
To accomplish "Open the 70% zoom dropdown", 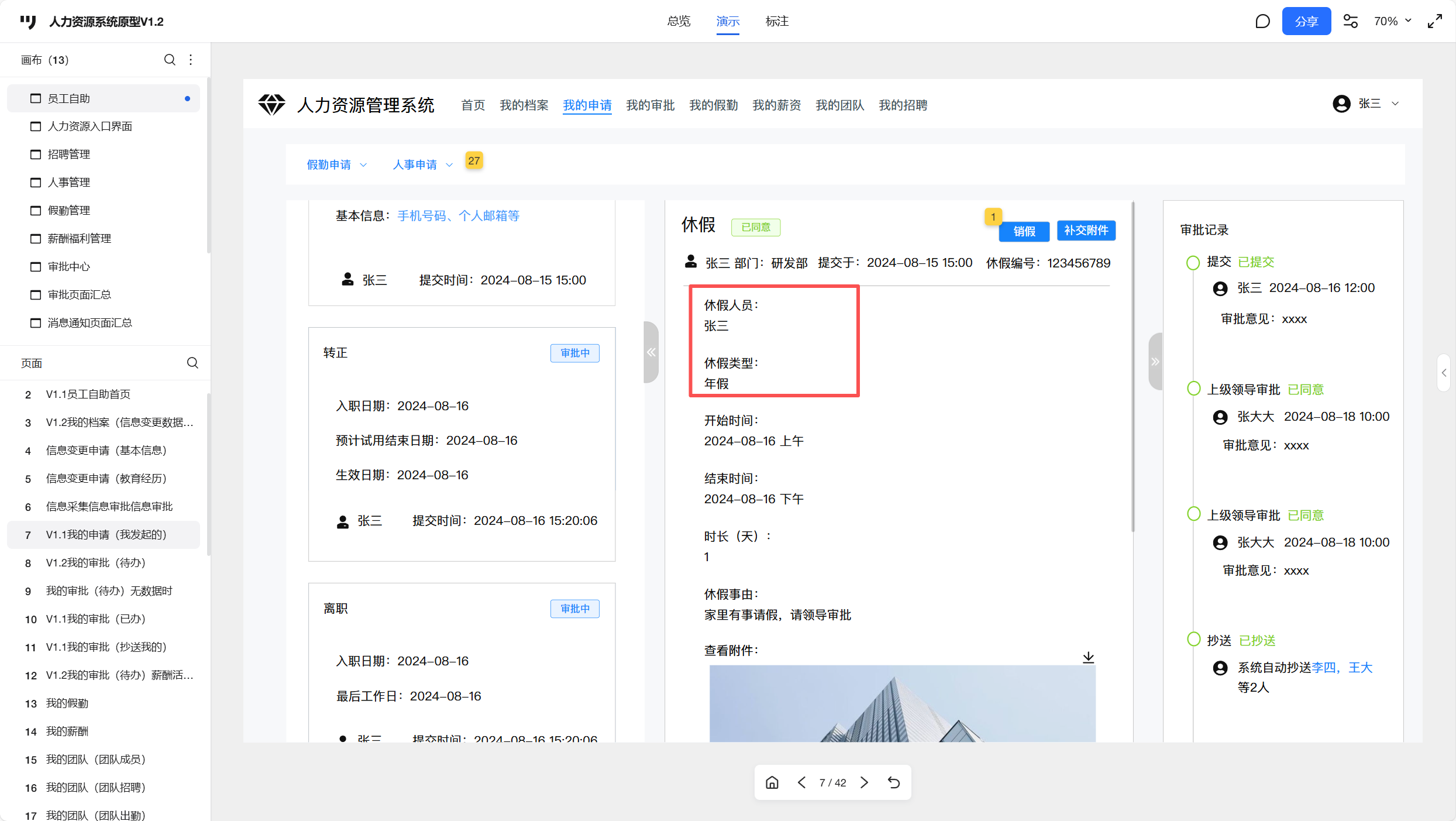I will click(1392, 22).
